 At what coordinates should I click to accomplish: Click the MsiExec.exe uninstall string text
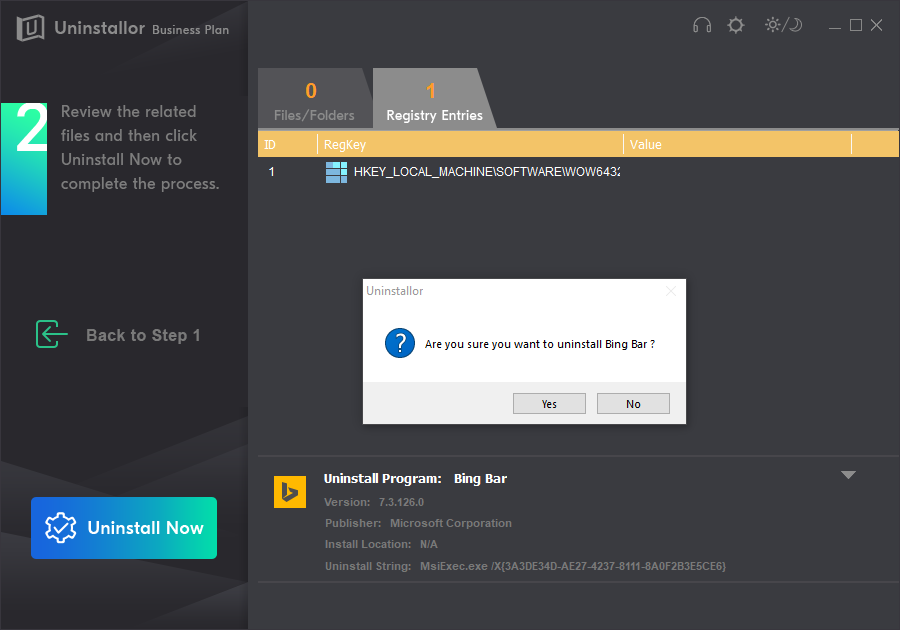tap(573, 566)
